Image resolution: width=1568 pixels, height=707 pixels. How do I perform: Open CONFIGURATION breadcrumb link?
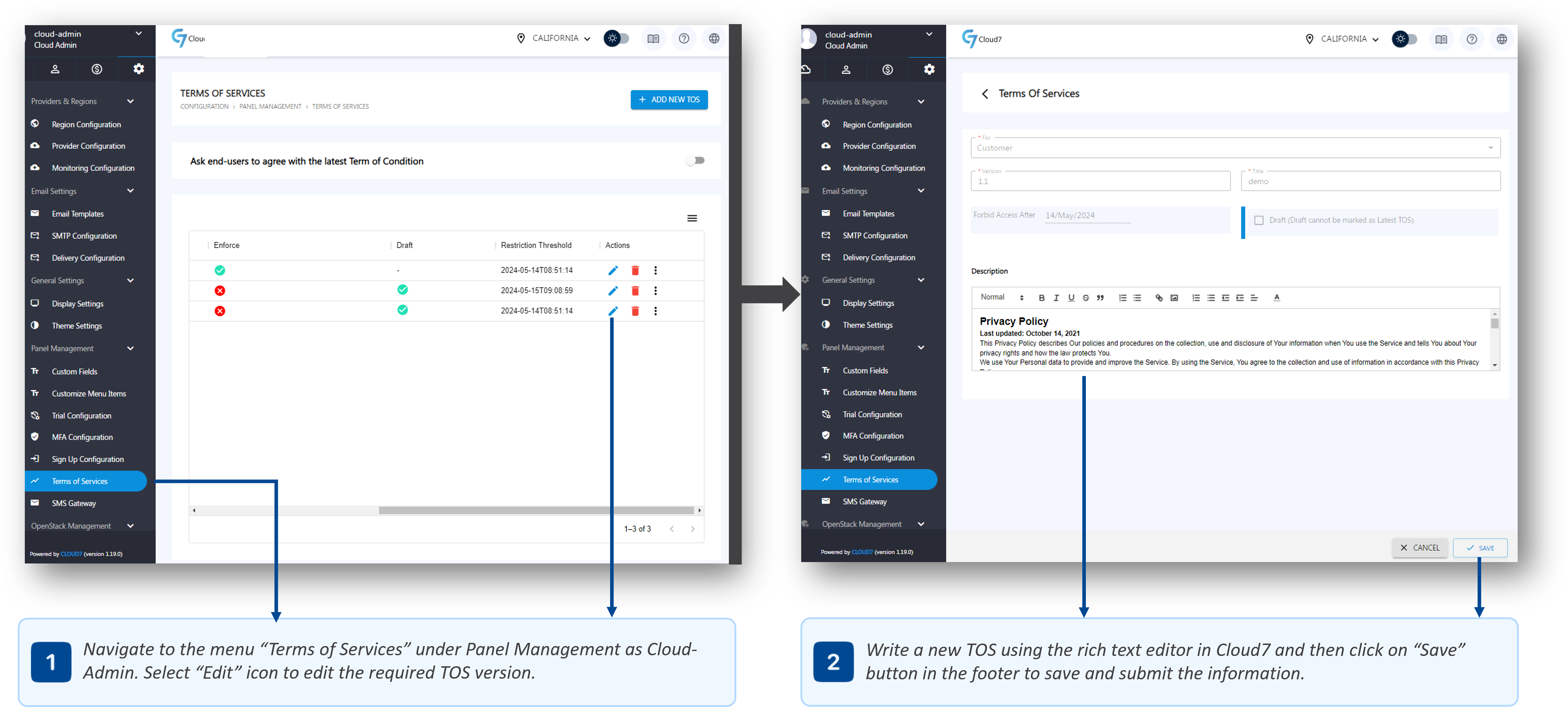pyautogui.click(x=204, y=106)
